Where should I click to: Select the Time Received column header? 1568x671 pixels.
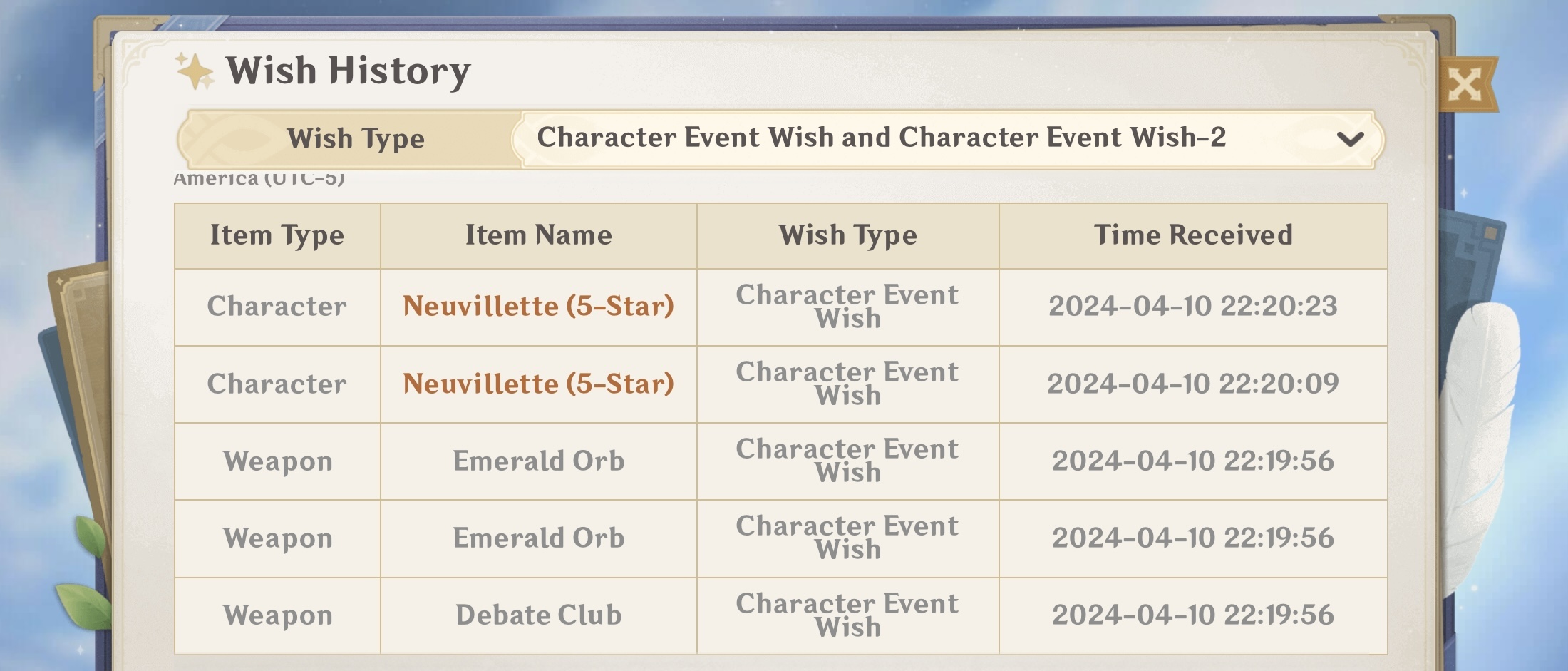1192,235
